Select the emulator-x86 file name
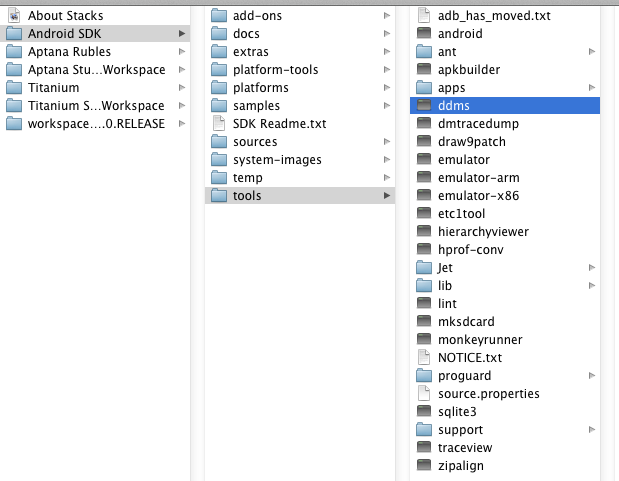Viewport: 619px width, 481px height. click(x=478, y=196)
